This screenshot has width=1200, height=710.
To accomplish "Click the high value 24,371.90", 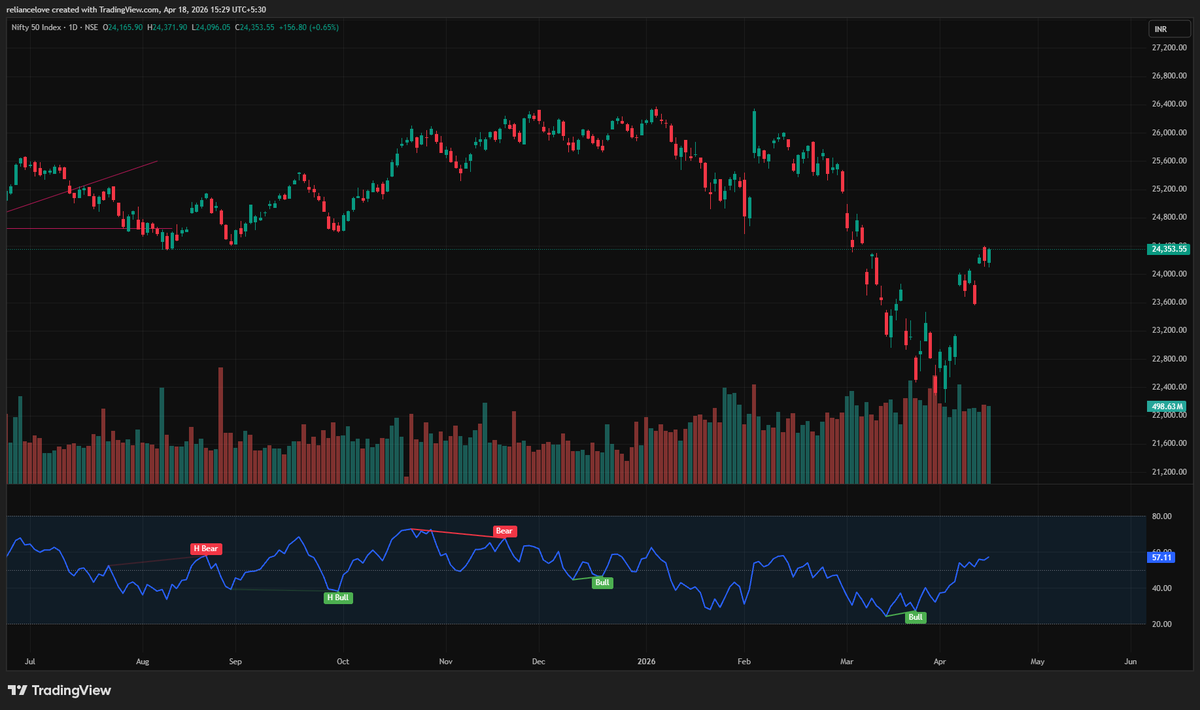I will click(169, 27).
